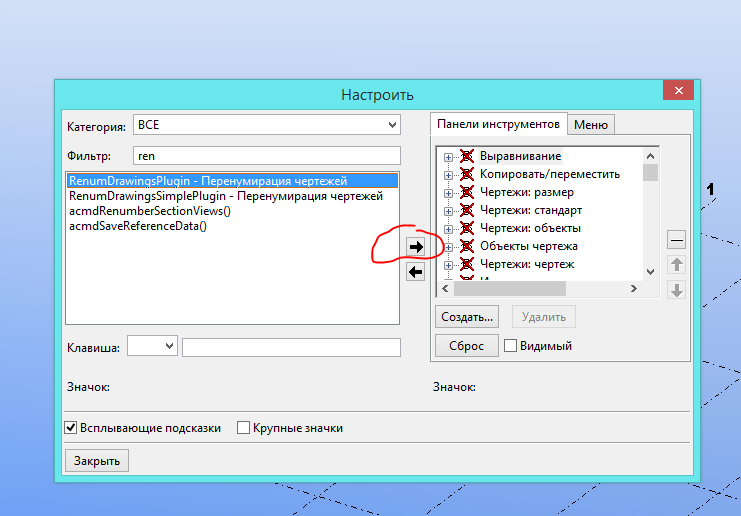Screen dimensions: 741x516
Task: Select Чертежи: стандарт toolbar in tree
Action: (531, 210)
